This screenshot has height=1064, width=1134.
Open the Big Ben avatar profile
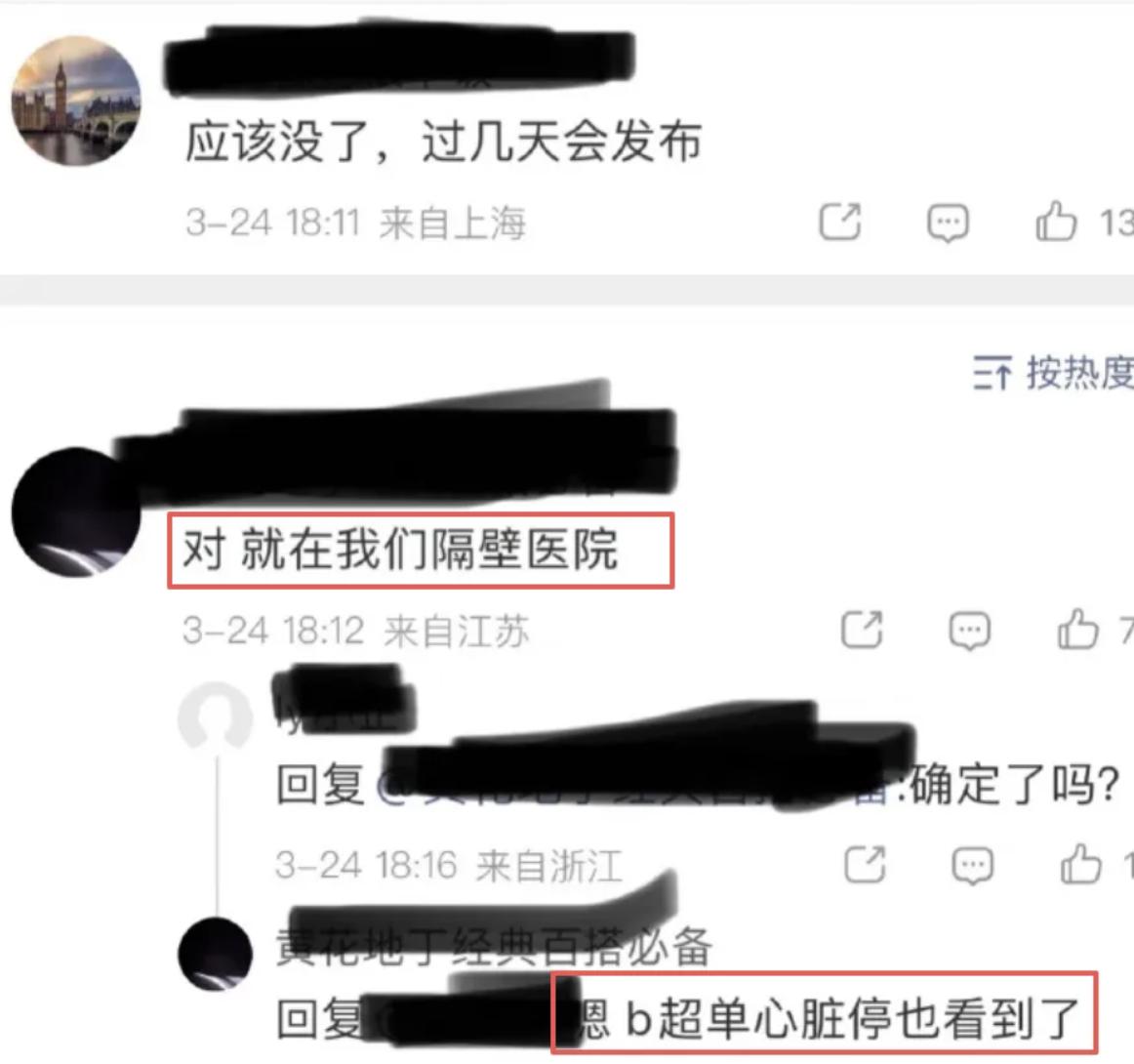click(76, 102)
